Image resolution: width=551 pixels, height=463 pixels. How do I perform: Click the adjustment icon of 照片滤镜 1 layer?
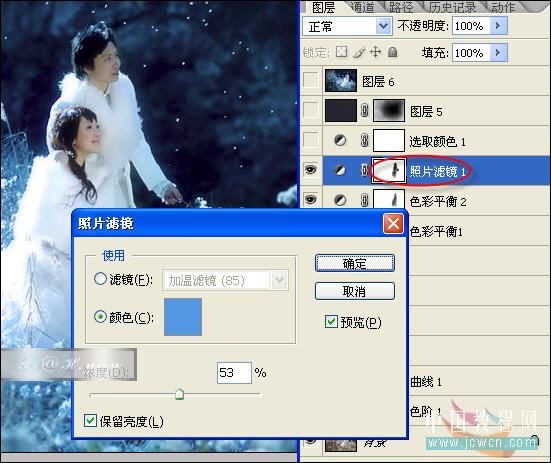pos(340,170)
